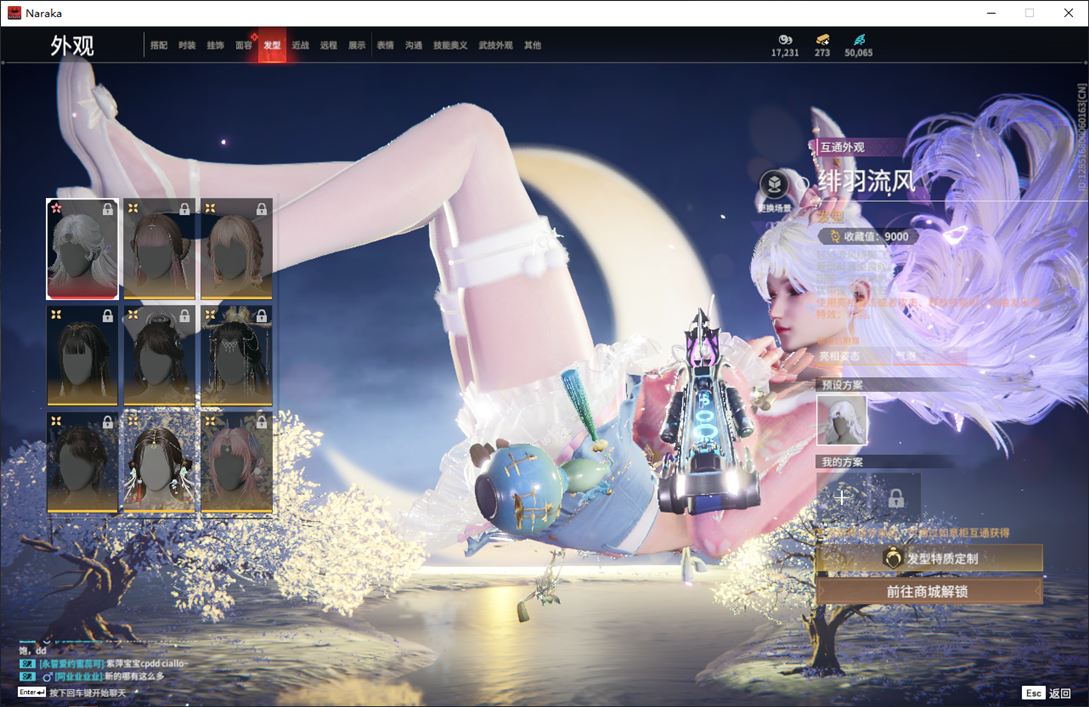Image resolution: width=1089 pixels, height=707 pixels.
Task: Select the dark updo with silver hairpin thumbnail
Action: [159, 356]
